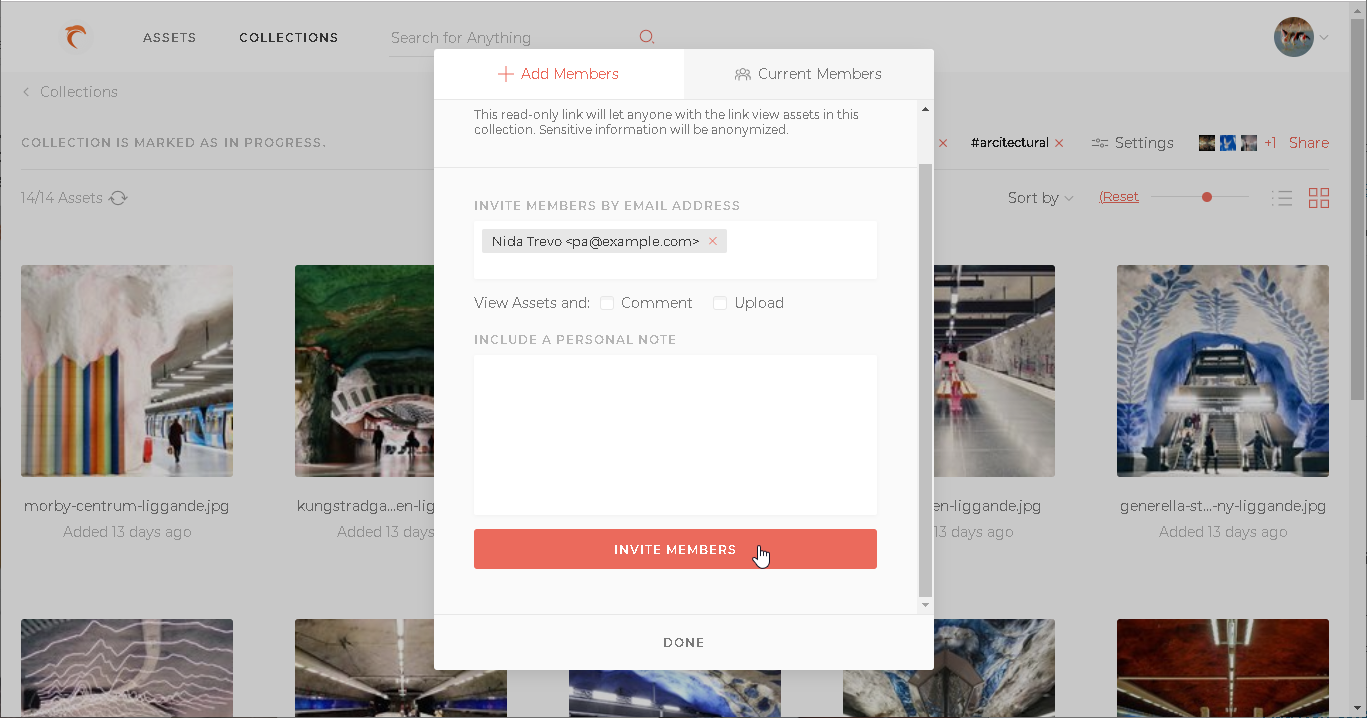Switch to grid view layout icon
Viewport: 1367px width, 718px height.
[1319, 198]
